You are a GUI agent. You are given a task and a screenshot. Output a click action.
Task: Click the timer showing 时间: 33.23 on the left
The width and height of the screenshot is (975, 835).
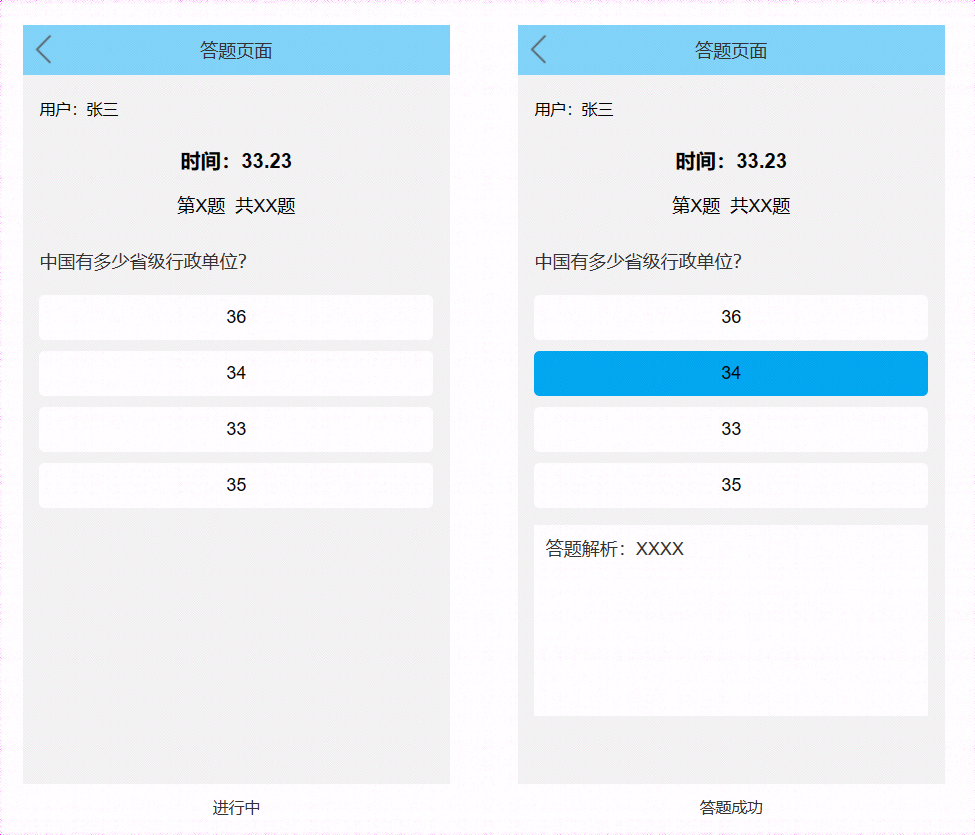pyautogui.click(x=235, y=160)
